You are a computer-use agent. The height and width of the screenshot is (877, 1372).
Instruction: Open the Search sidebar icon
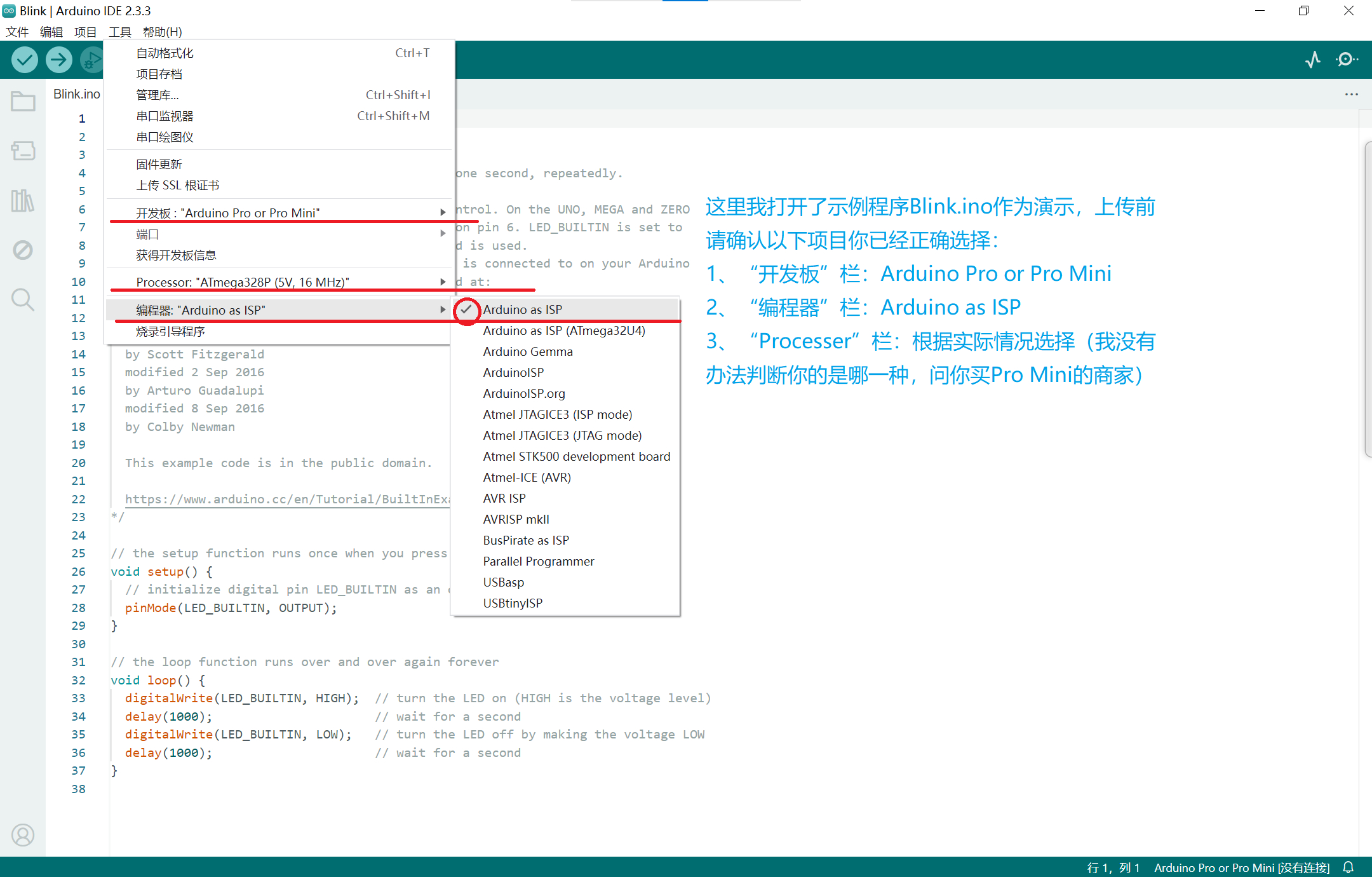[x=23, y=299]
